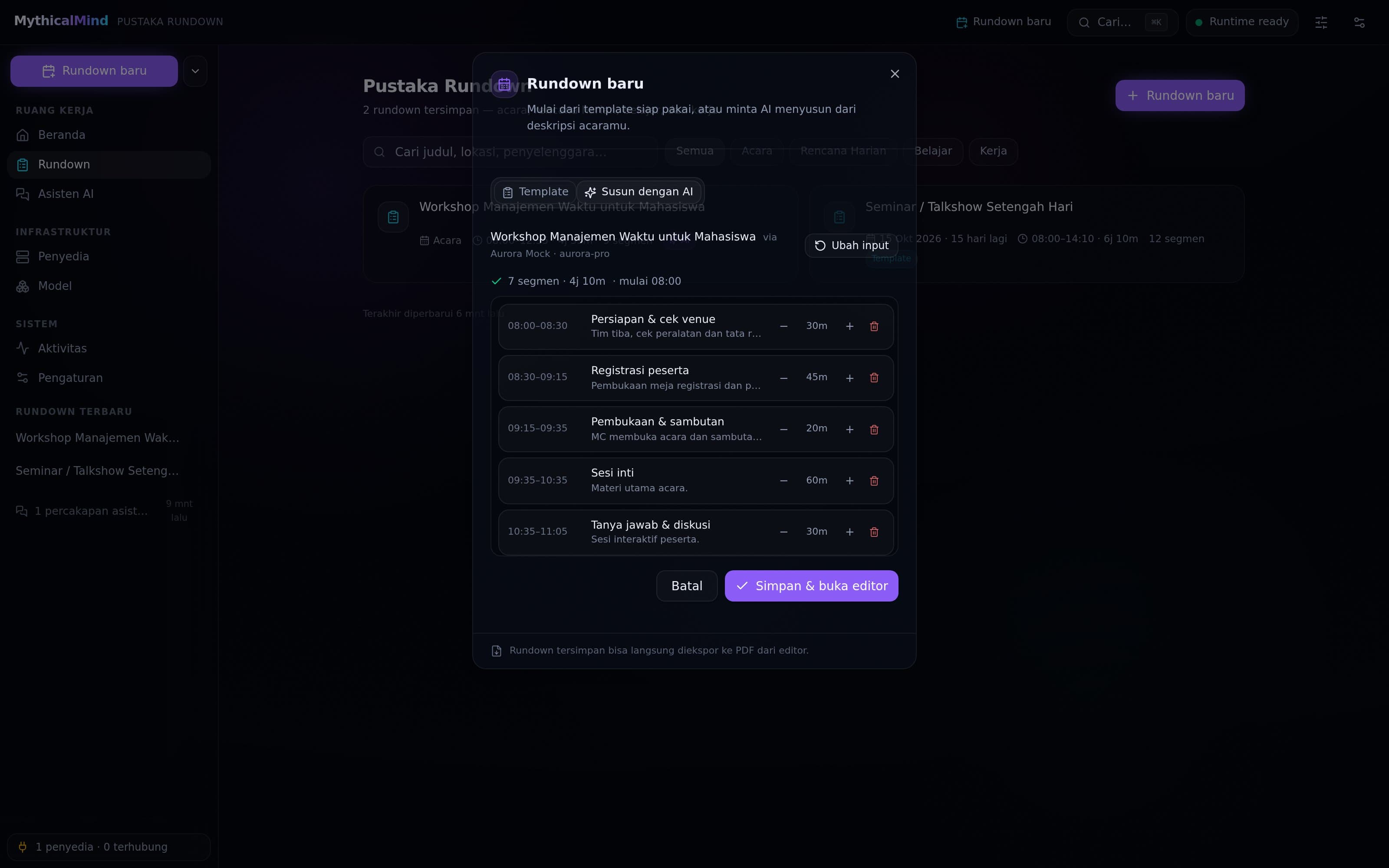Click the 1 penyedia · 0 terhubung status
Image resolution: width=1389 pixels, height=868 pixels.
pyautogui.click(x=109, y=847)
